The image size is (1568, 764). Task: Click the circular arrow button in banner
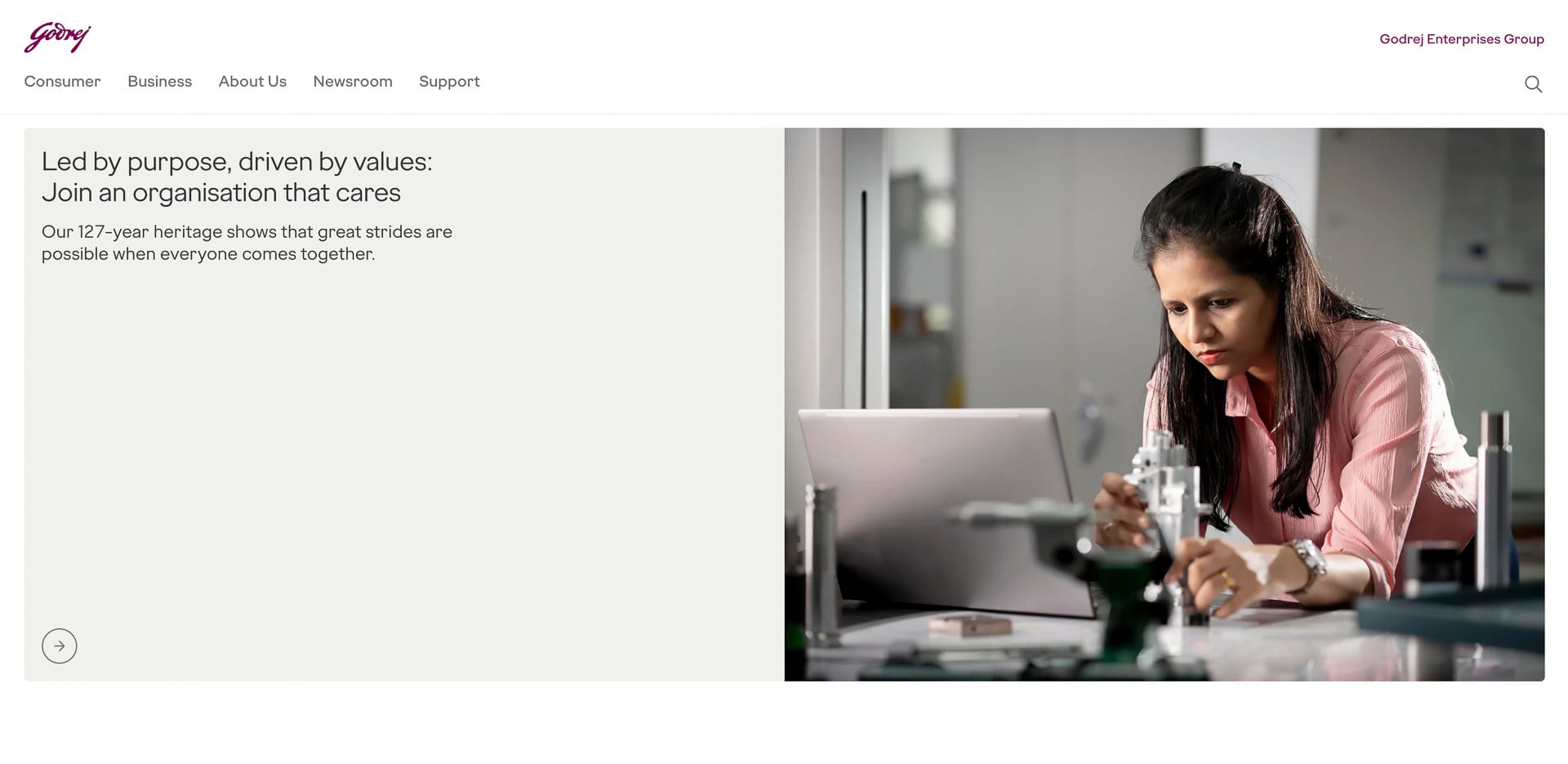tap(60, 646)
